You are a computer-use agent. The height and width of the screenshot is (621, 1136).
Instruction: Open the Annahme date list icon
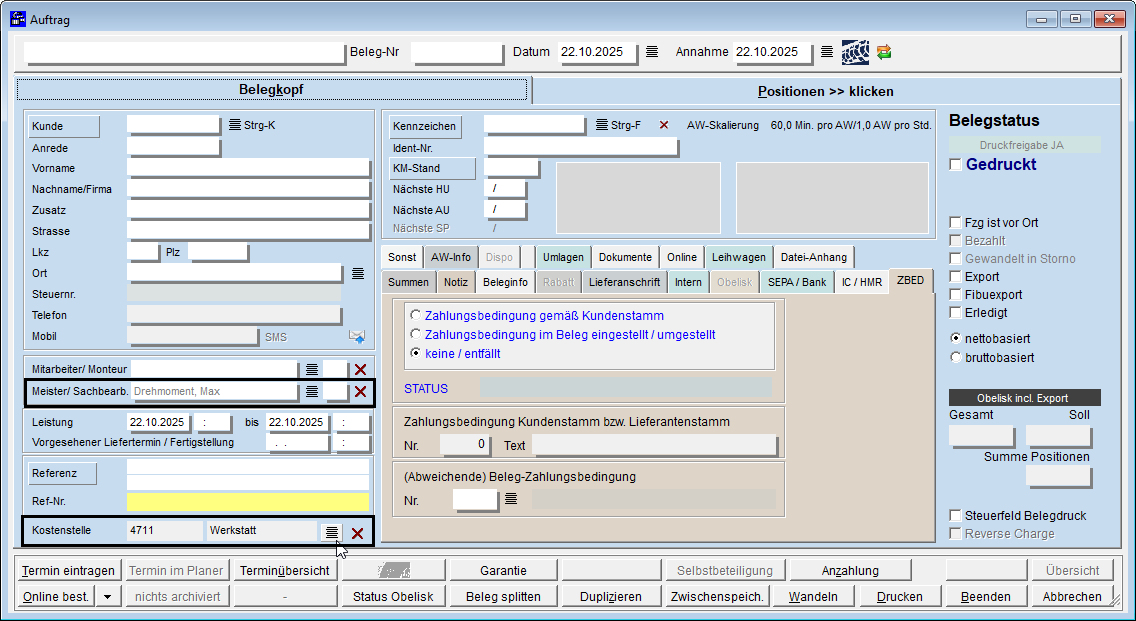pos(827,52)
